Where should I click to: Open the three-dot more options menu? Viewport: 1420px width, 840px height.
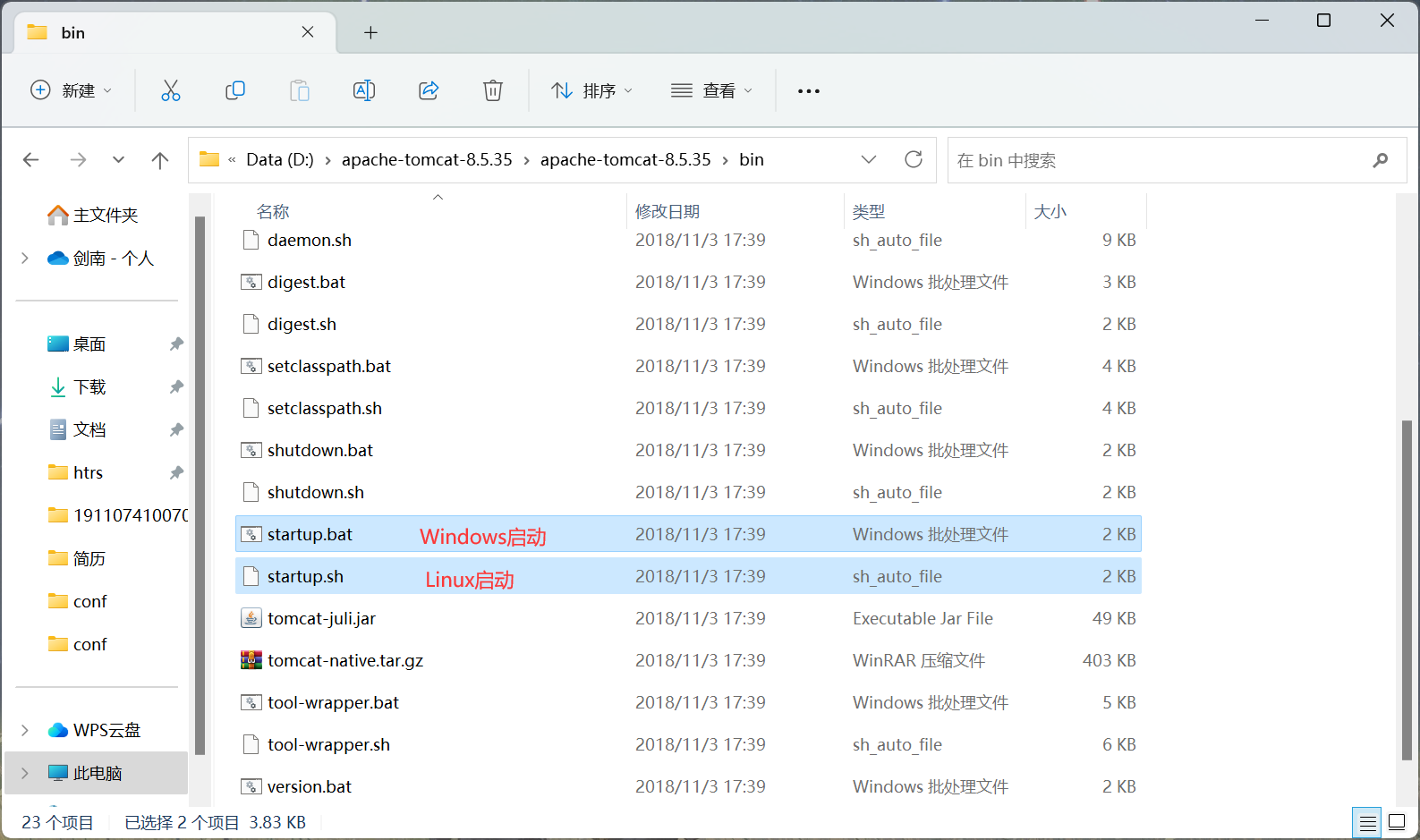(x=809, y=91)
